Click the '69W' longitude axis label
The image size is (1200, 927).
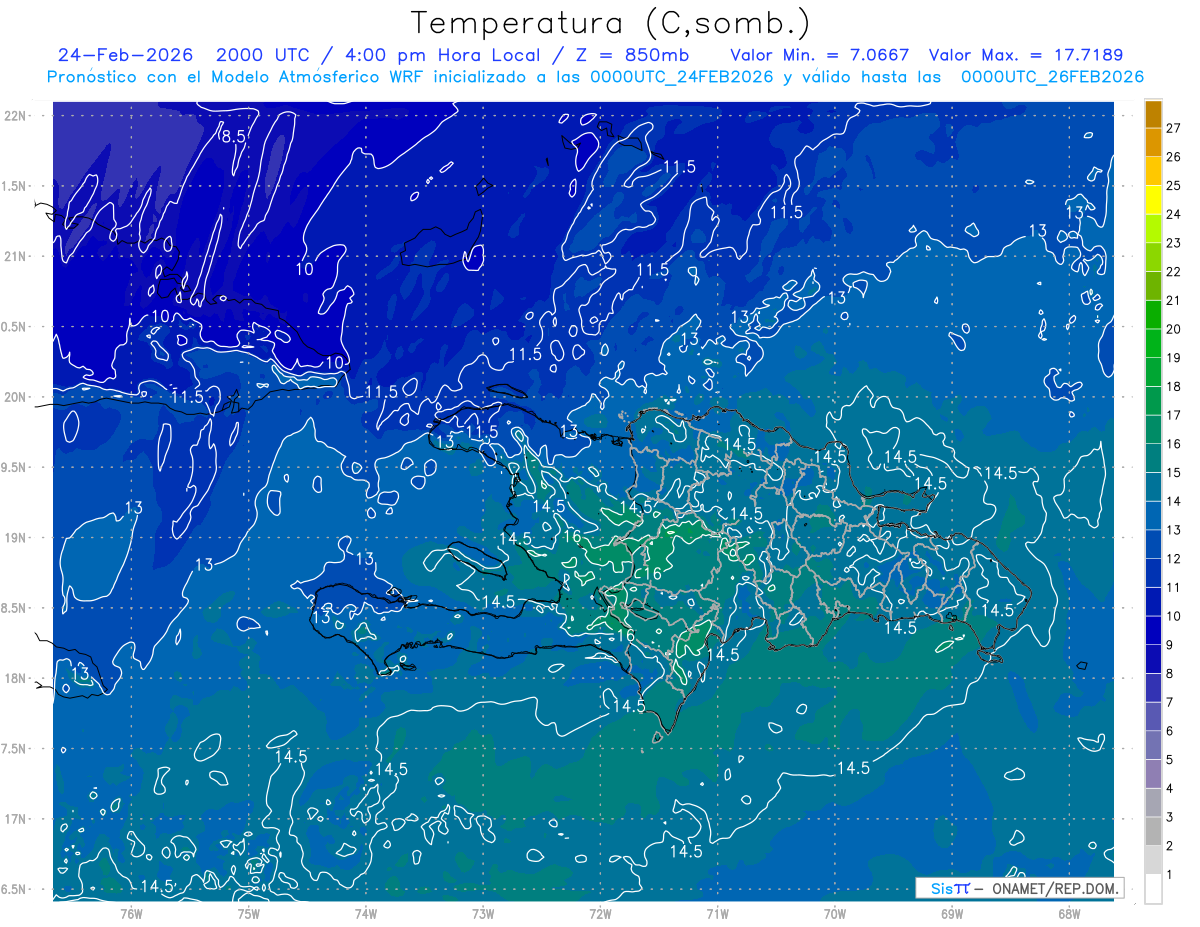click(951, 913)
